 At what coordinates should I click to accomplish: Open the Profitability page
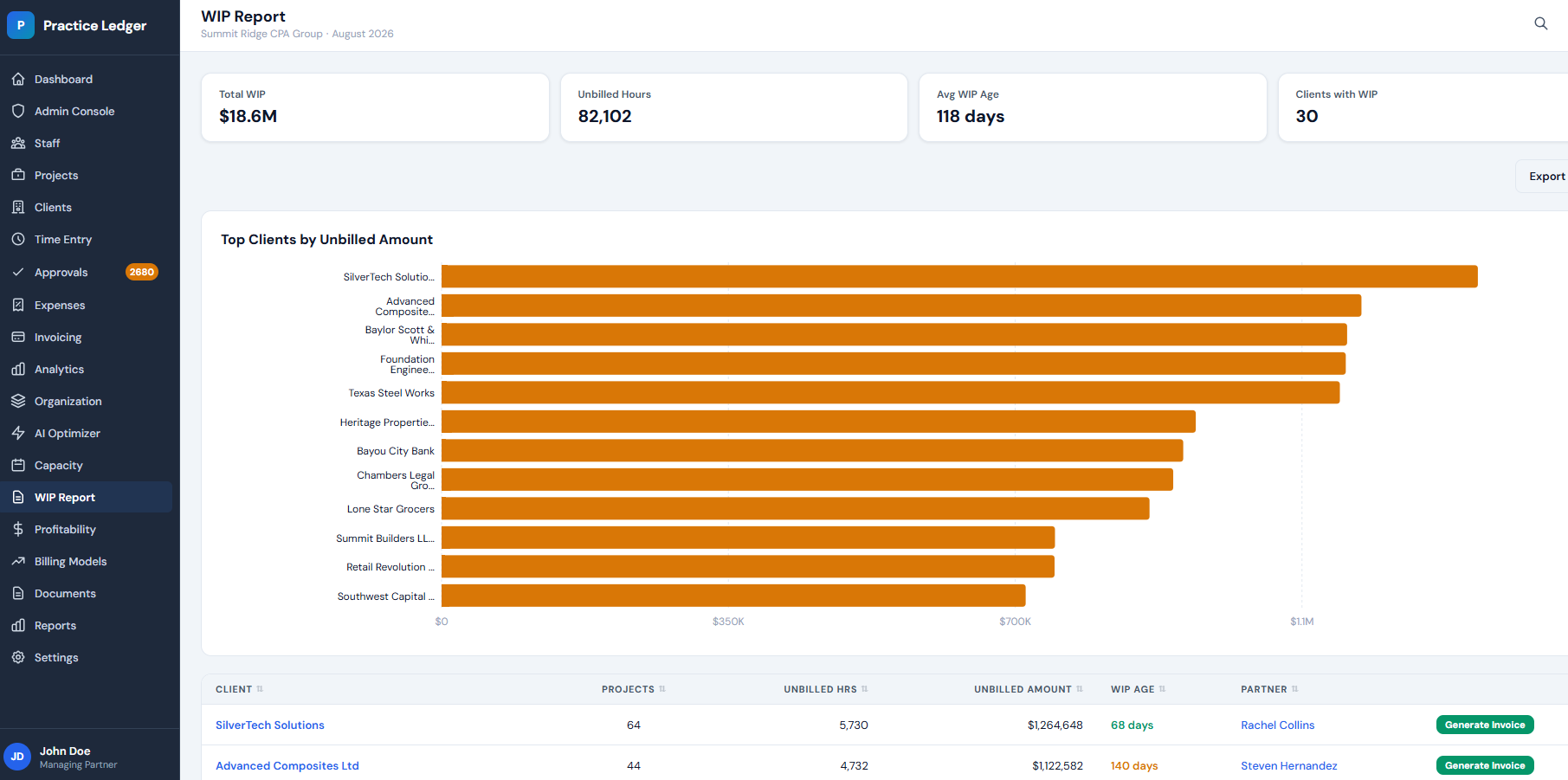pyautogui.click(x=87, y=529)
